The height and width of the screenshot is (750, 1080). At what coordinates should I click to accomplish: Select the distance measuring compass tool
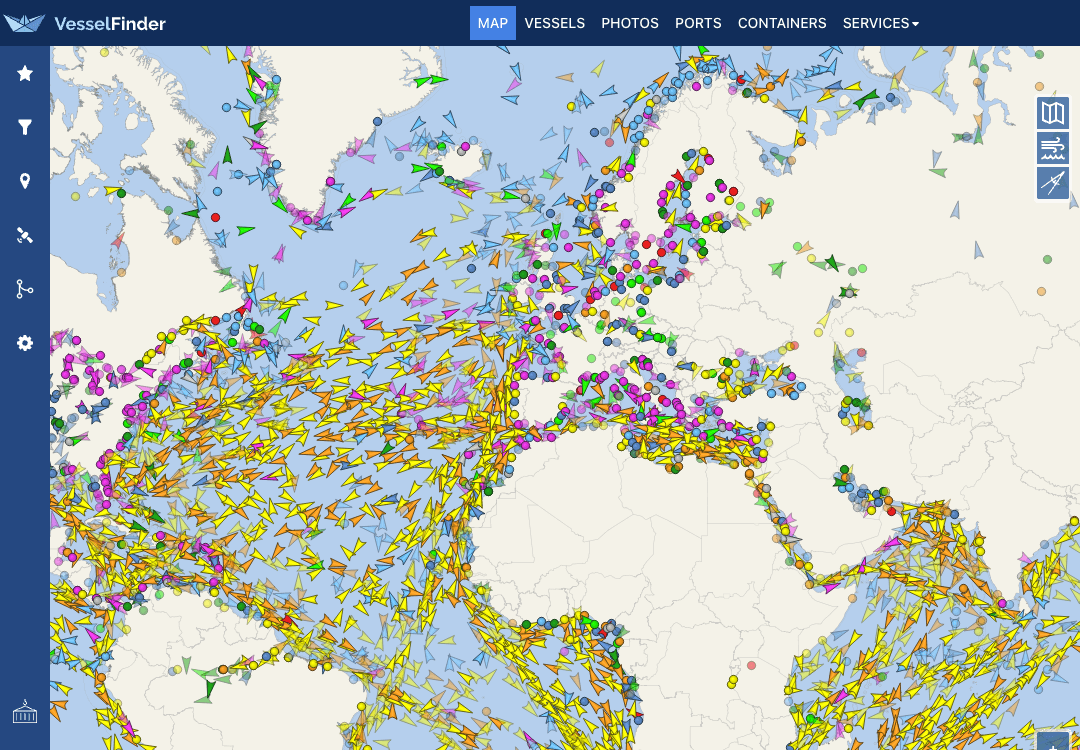pyautogui.click(x=1053, y=183)
